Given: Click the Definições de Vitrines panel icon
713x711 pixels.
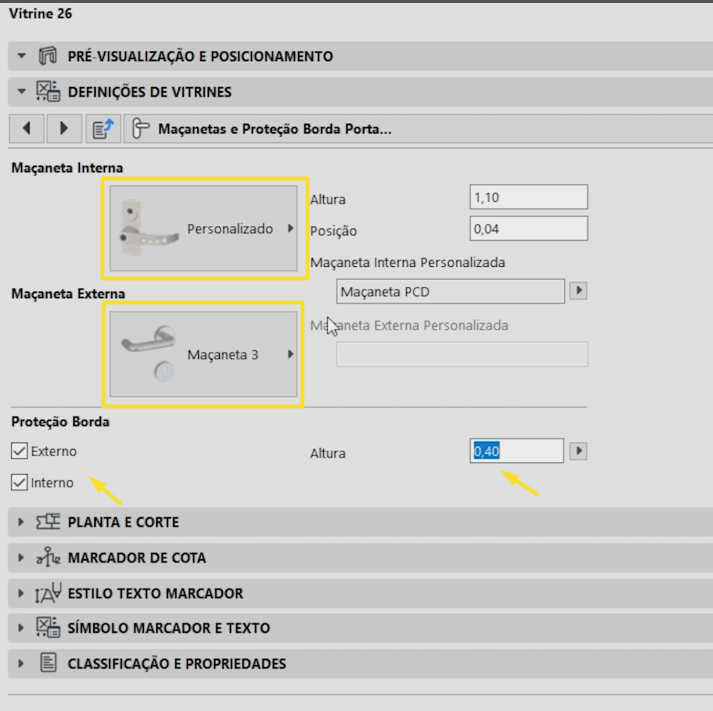Looking at the screenshot, I should point(48,91).
